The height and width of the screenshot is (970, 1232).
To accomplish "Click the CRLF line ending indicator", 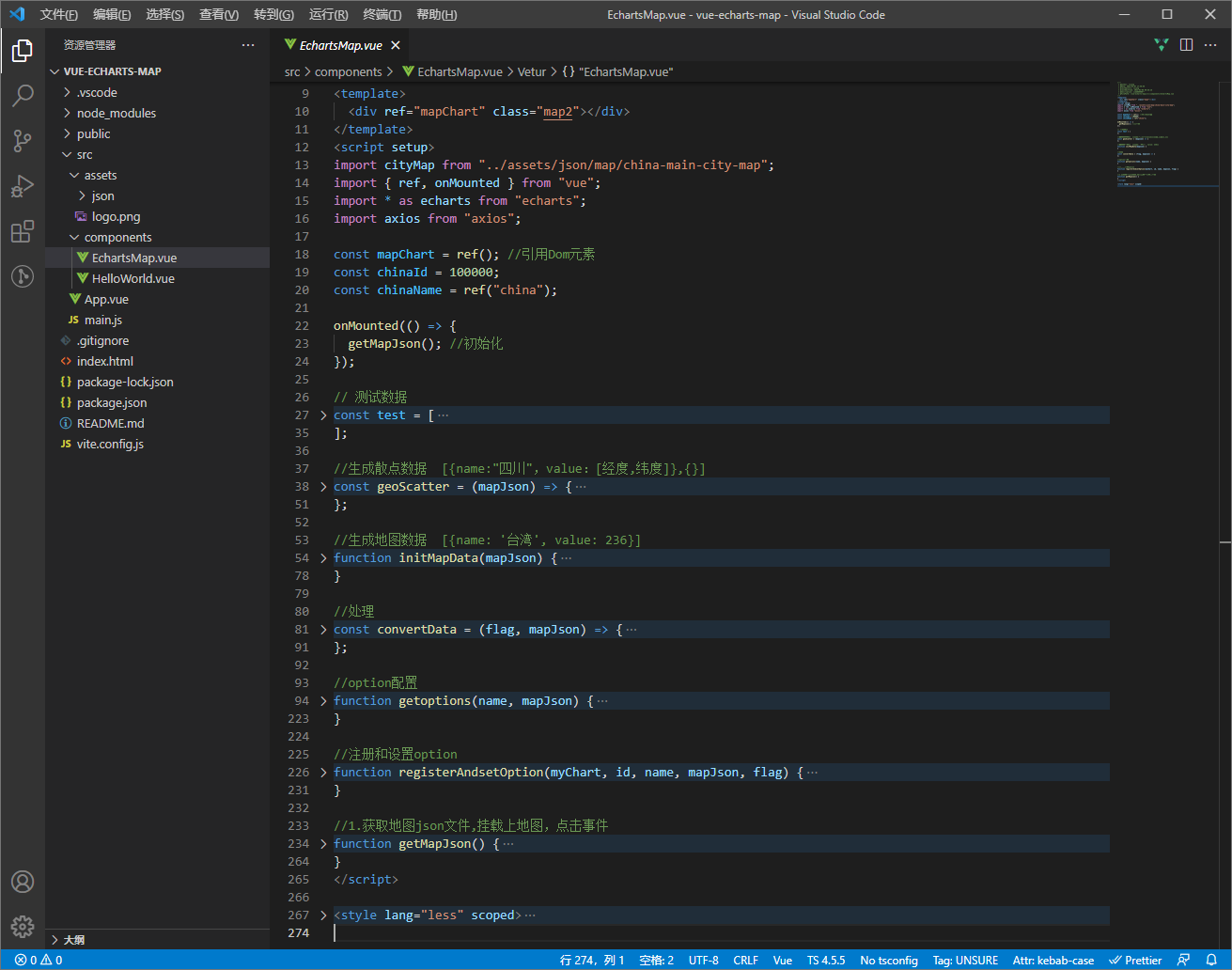I will click(745, 960).
